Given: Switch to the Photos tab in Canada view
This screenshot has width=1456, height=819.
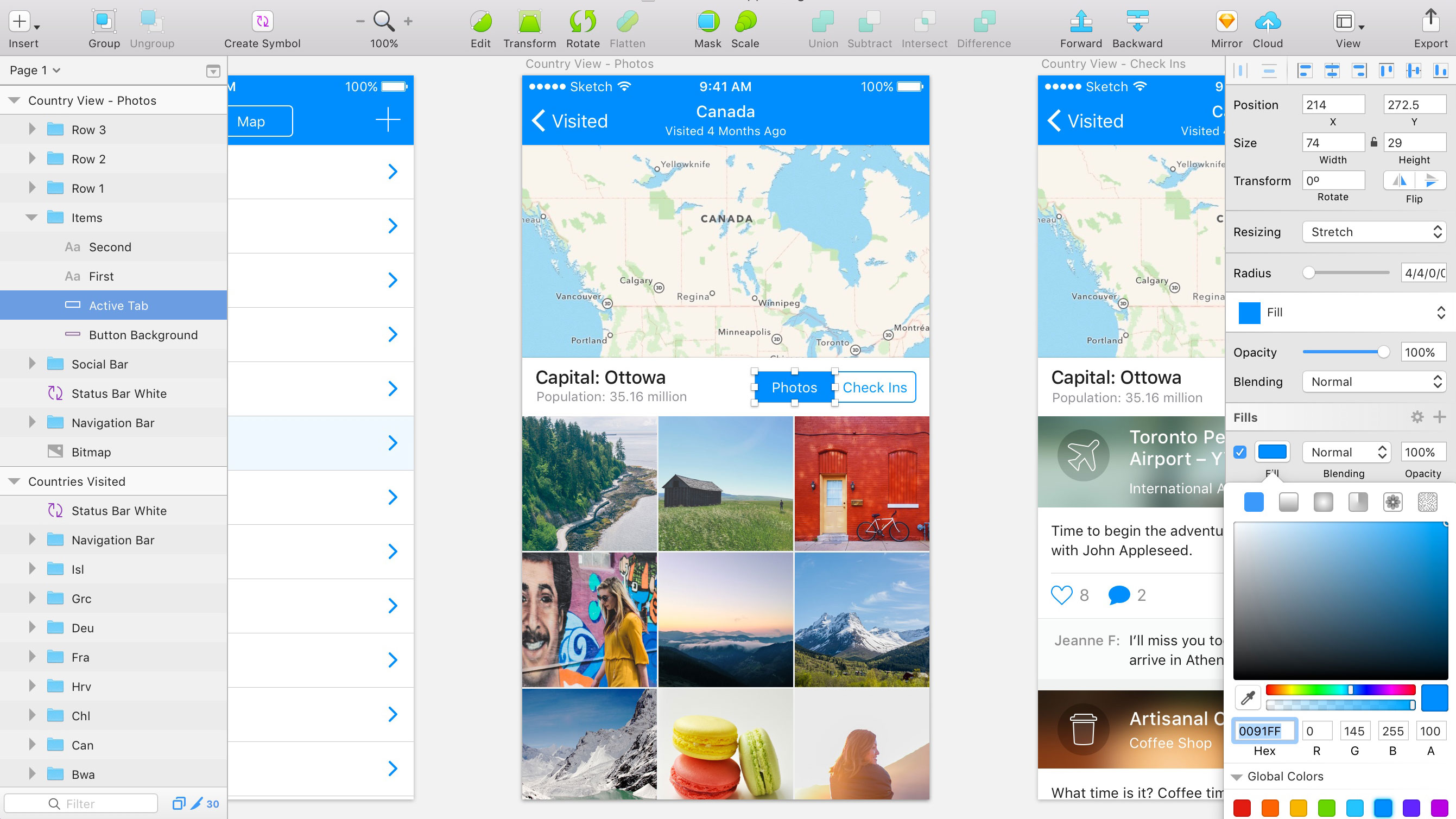Looking at the screenshot, I should 794,387.
